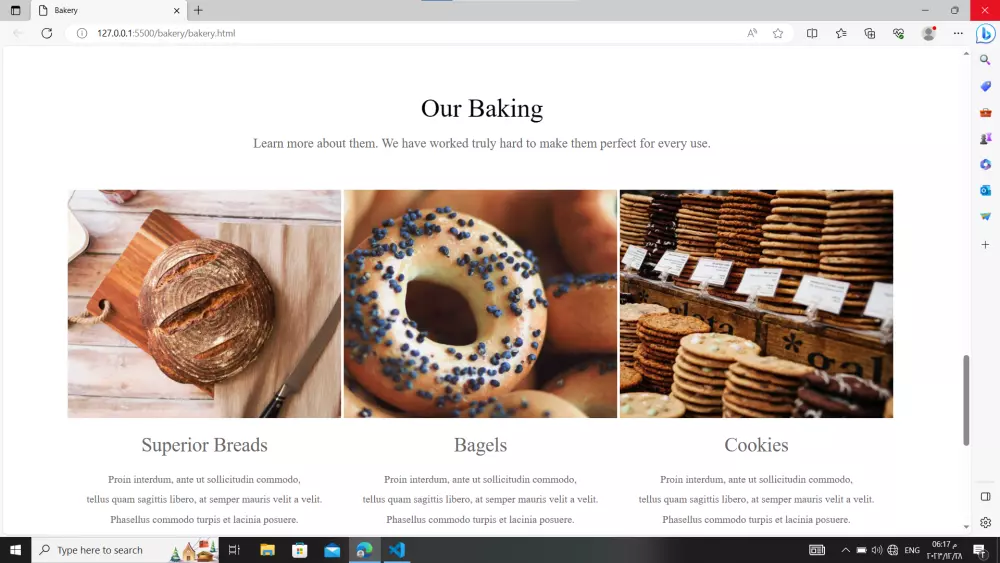Open the tab actions menu icon
Viewport: 1000px width, 563px height.
click(x=15, y=10)
